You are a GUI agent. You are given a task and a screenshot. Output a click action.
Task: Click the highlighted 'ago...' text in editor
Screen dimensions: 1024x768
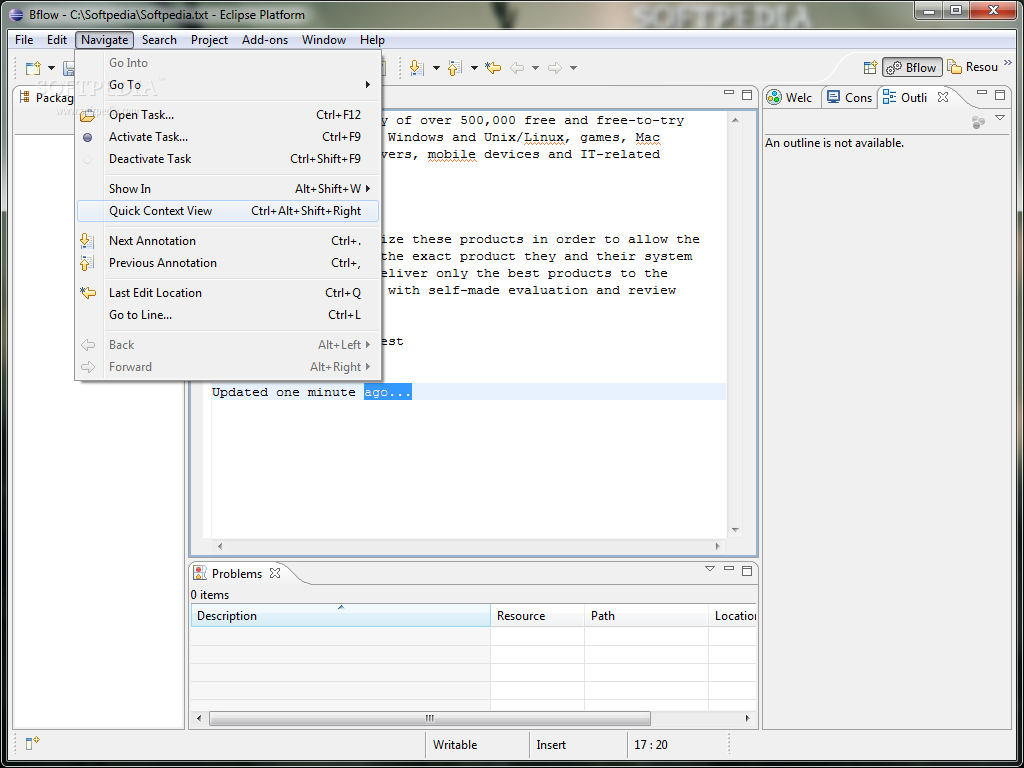pyautogui.click(x=388, y=392)
